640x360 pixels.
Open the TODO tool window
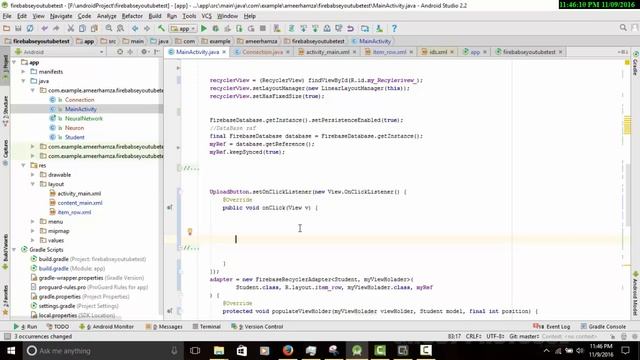click(58, 327)
